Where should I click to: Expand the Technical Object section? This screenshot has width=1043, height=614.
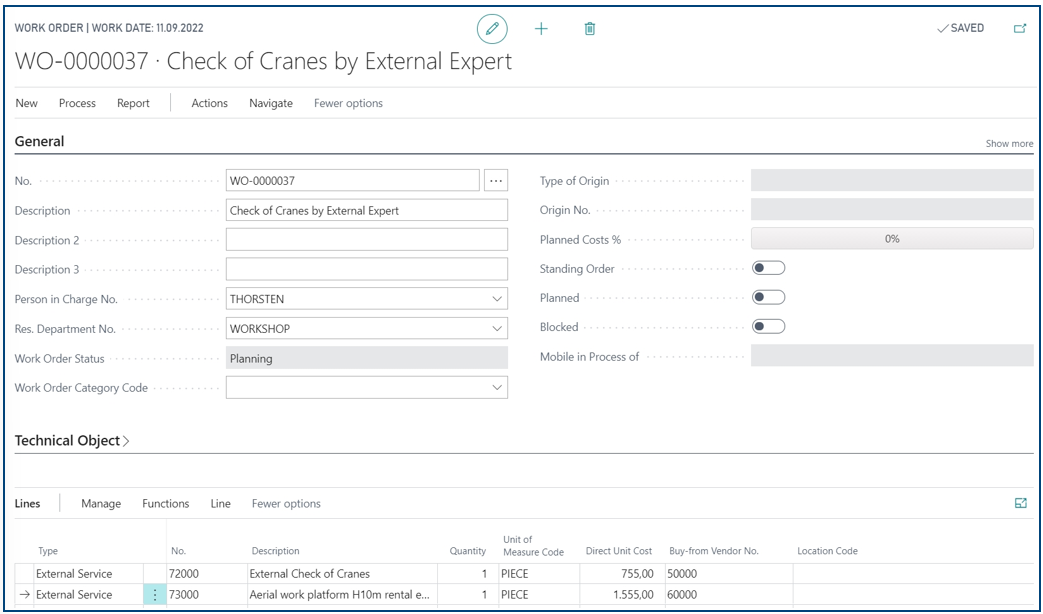pyautogui.click(x=73, y=440)
